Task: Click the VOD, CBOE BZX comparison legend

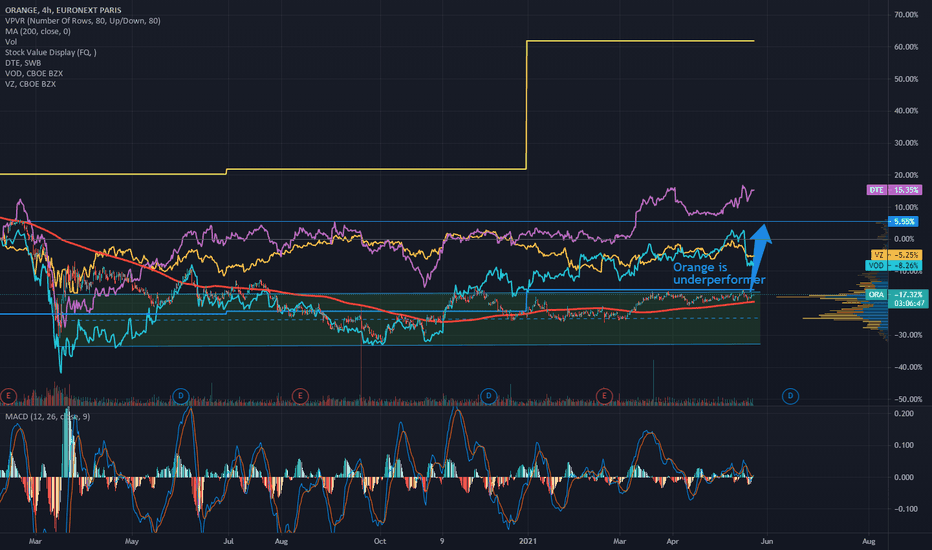Action: [34, 74]
